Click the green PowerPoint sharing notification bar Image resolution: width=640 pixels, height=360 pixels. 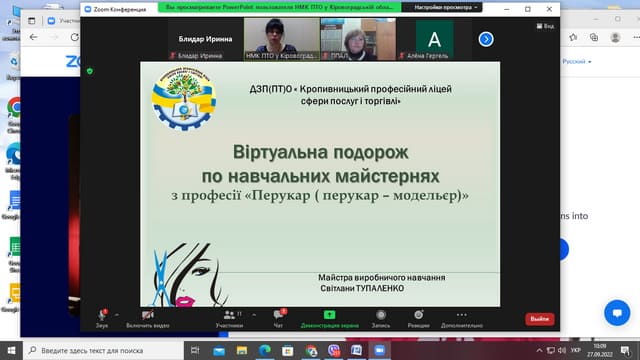280,7
